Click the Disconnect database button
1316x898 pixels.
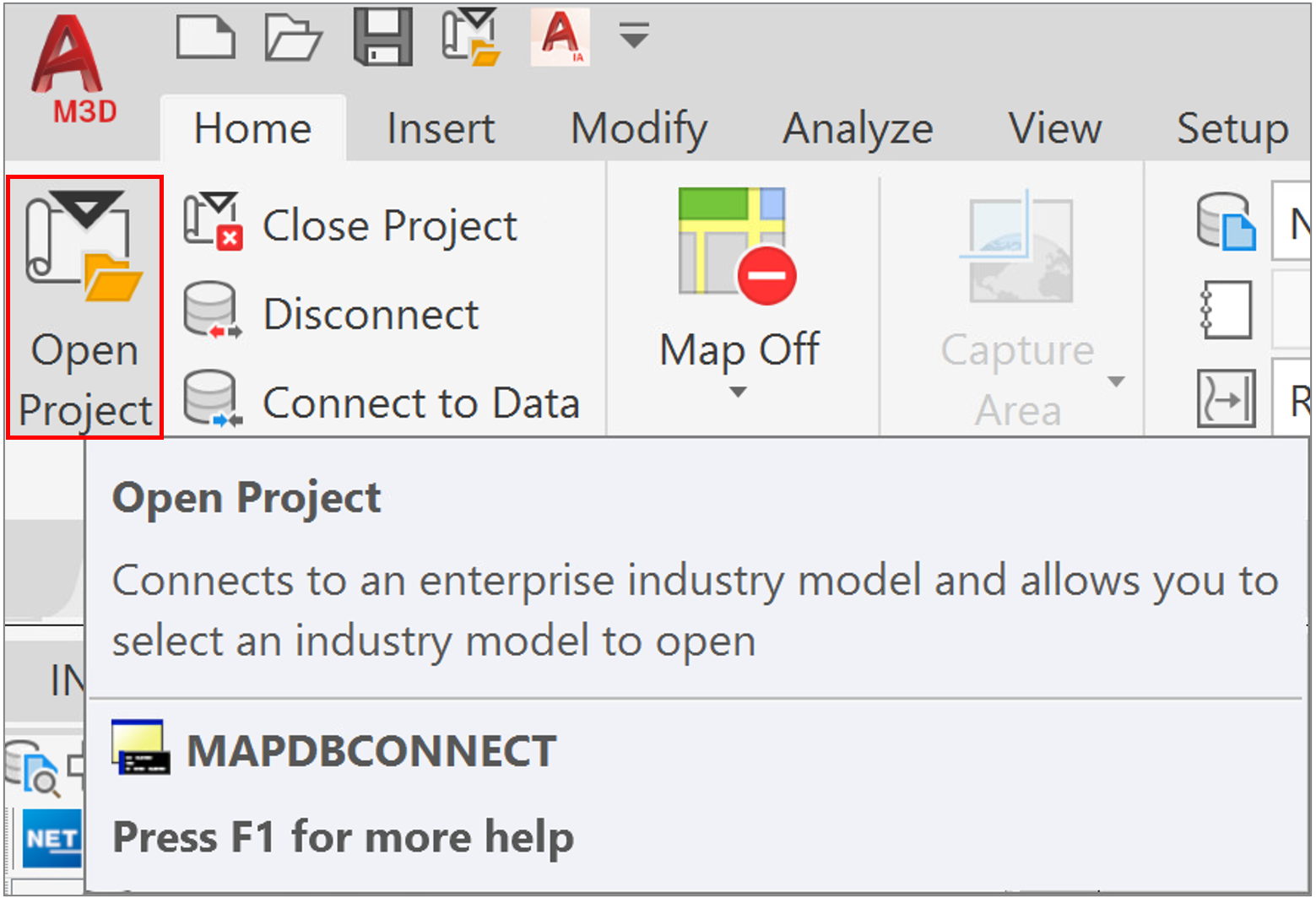(x=331, y=313)
